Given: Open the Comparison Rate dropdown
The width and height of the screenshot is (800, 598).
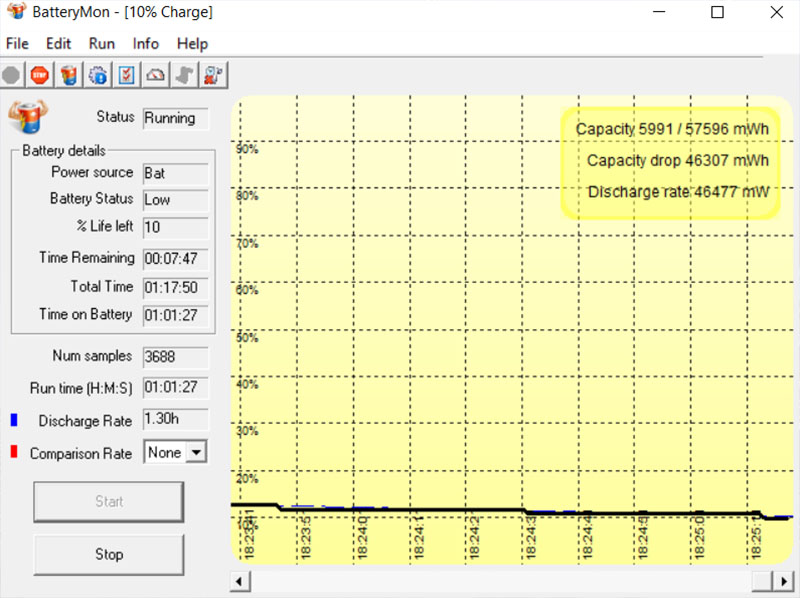Looking at the screenshot, I should click(166, 452).
